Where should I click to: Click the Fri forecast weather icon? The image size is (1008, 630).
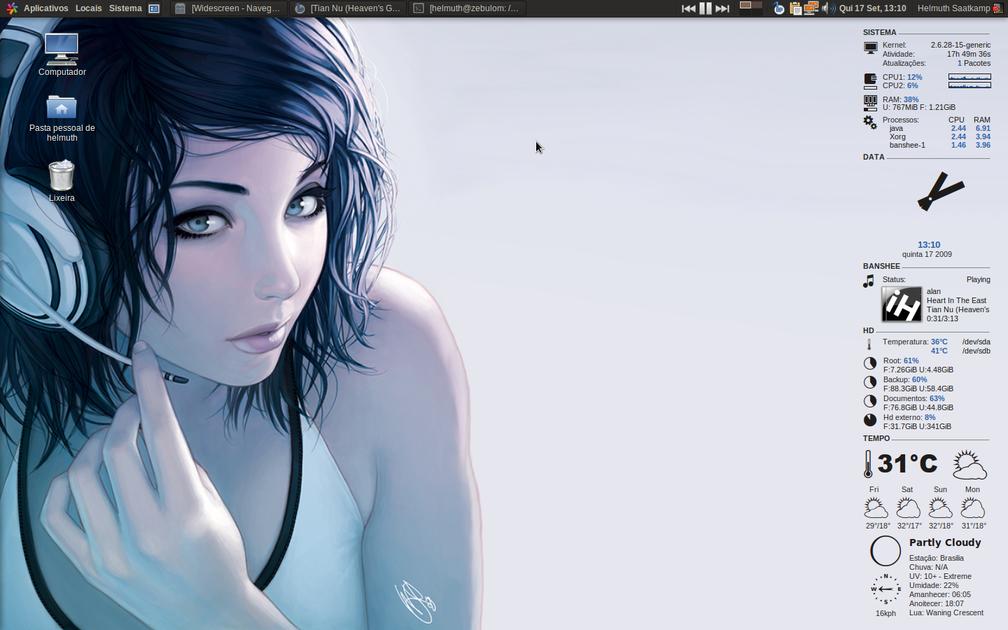point(875,508)
